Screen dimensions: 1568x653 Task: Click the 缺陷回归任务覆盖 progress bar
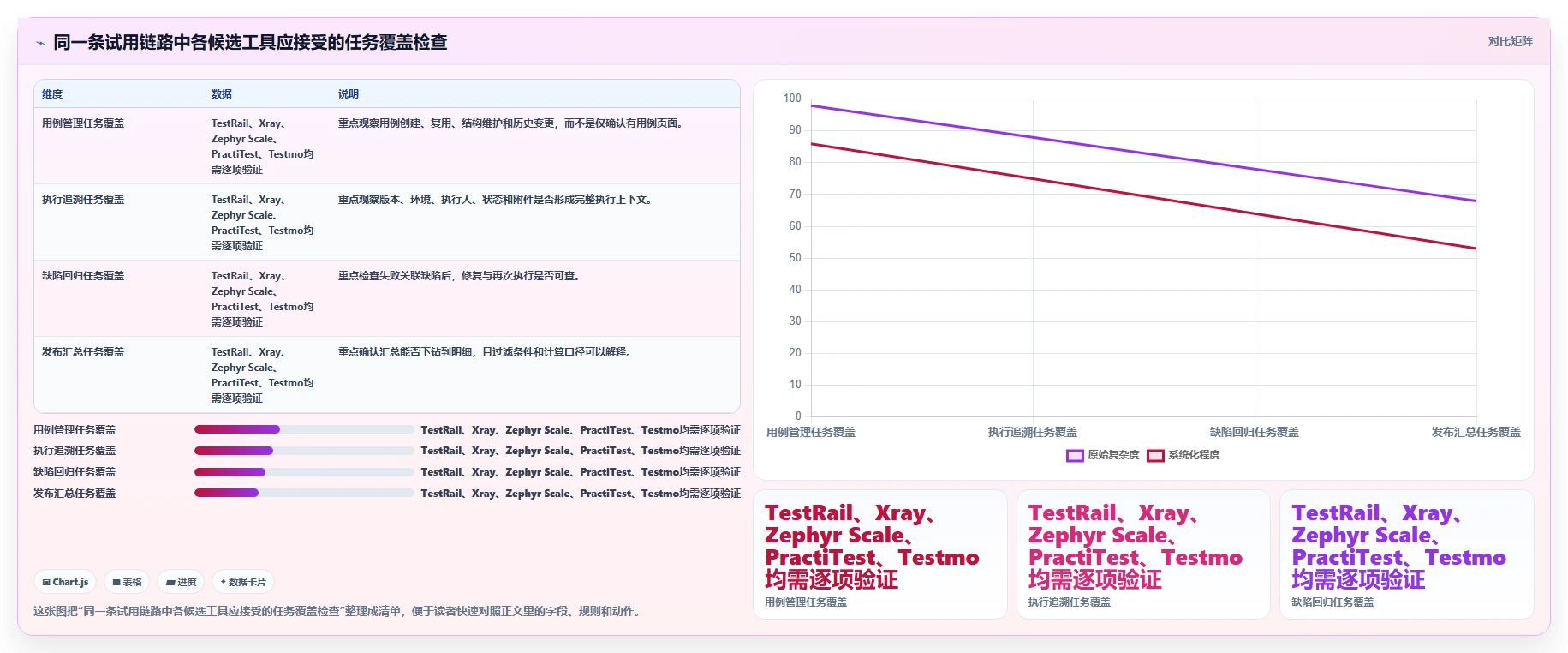(x=304, y=472)
